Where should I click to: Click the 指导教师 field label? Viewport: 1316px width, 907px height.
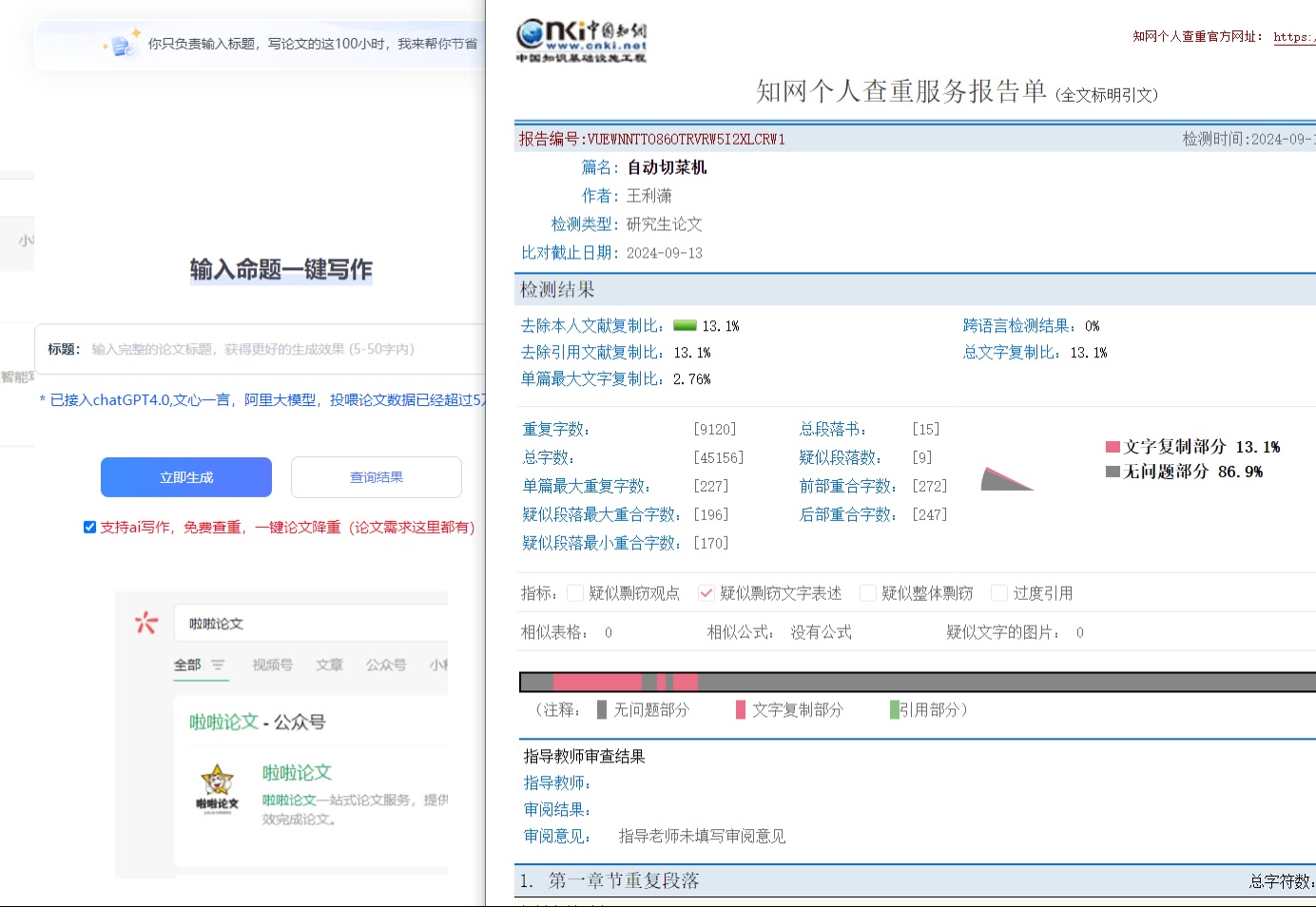557,783
